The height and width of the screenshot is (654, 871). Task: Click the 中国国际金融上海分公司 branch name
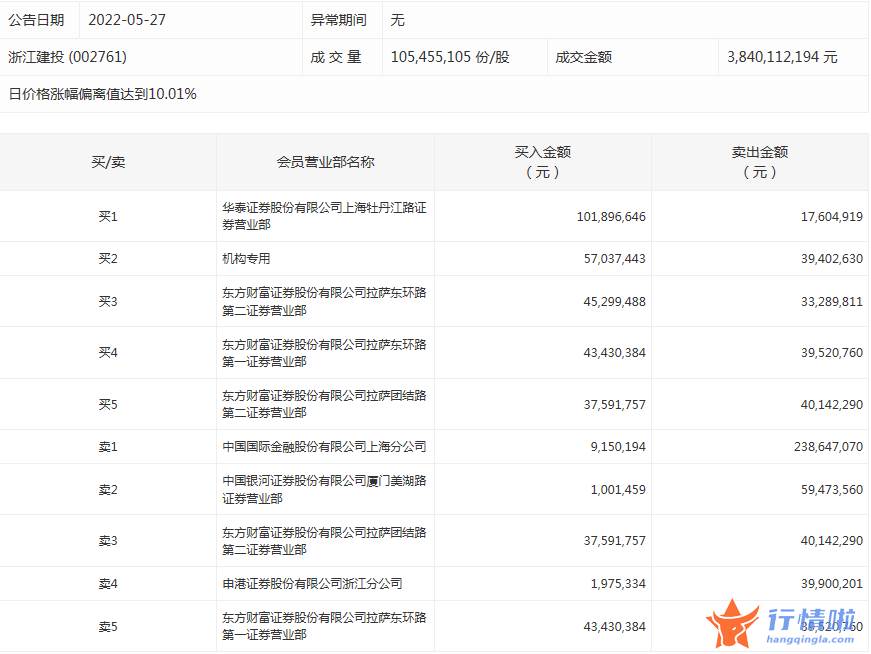tap(324, 447)
